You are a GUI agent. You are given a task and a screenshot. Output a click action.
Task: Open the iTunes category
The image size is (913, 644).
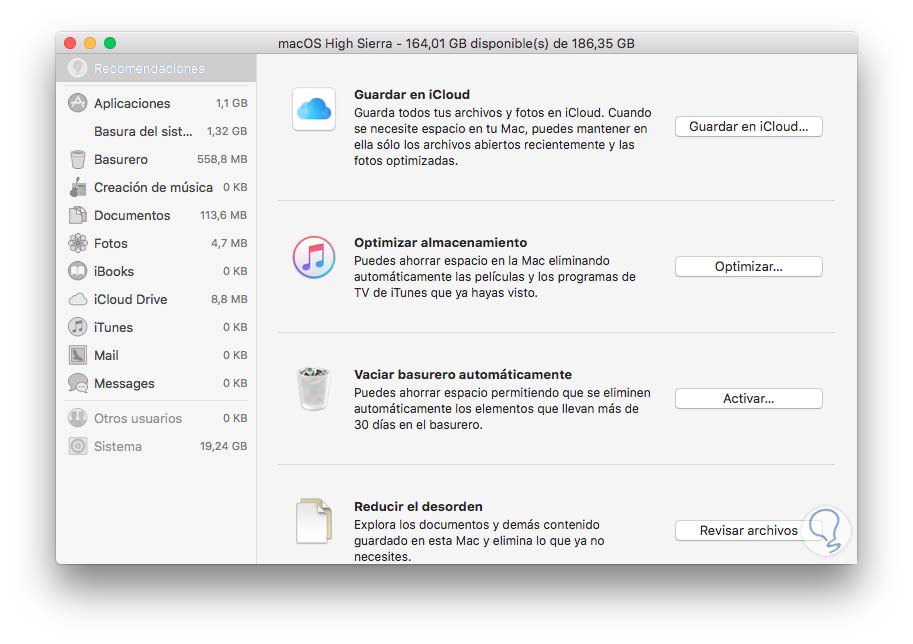[x=156, y=327]
